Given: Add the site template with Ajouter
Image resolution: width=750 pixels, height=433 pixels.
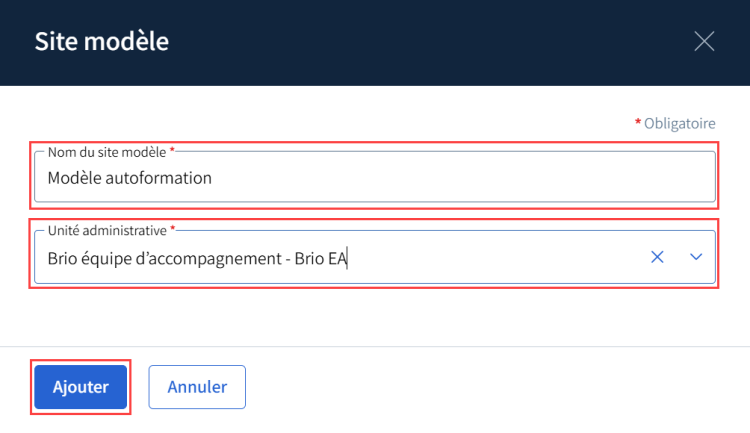Looking at the screenshot, I should (80, 387).
